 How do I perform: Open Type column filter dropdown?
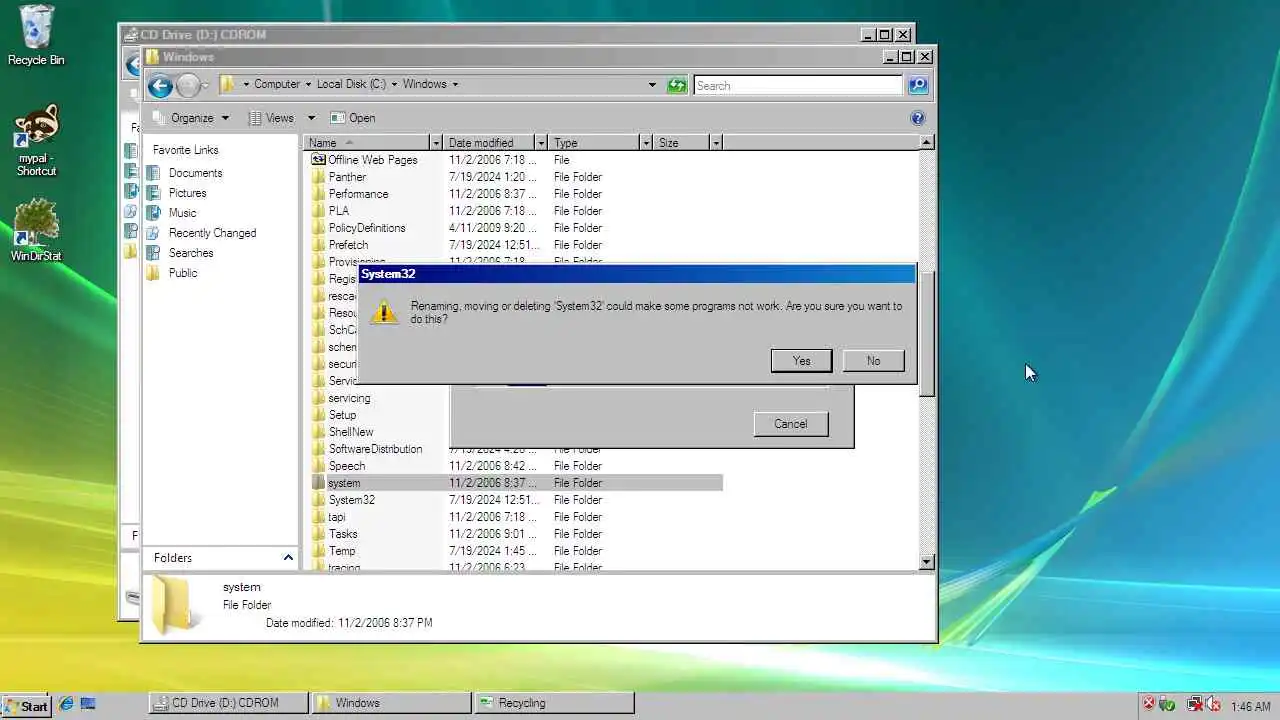tap(646, 143)
